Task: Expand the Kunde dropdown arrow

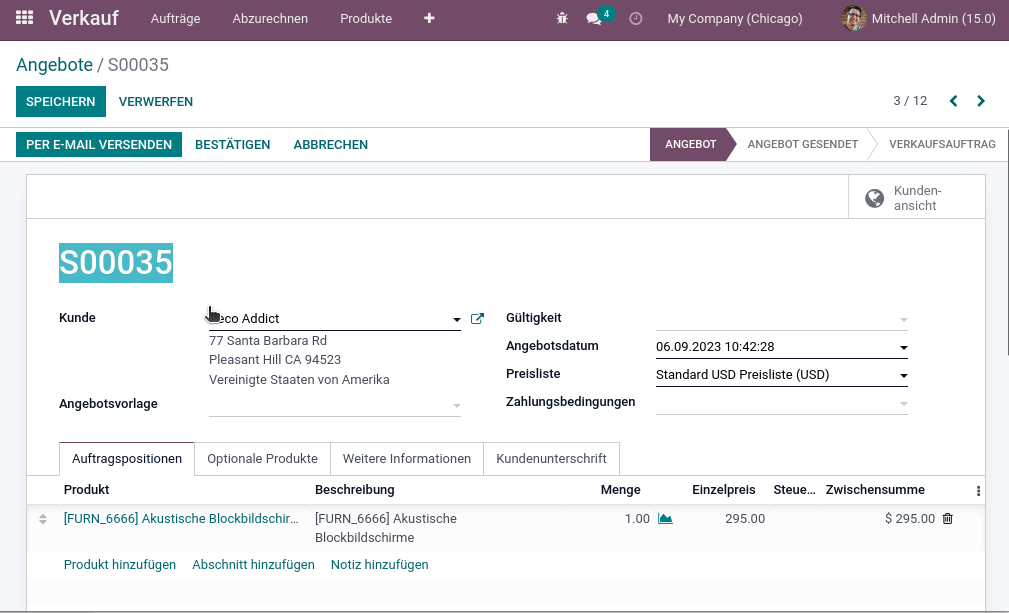Action: click(456, 319)
